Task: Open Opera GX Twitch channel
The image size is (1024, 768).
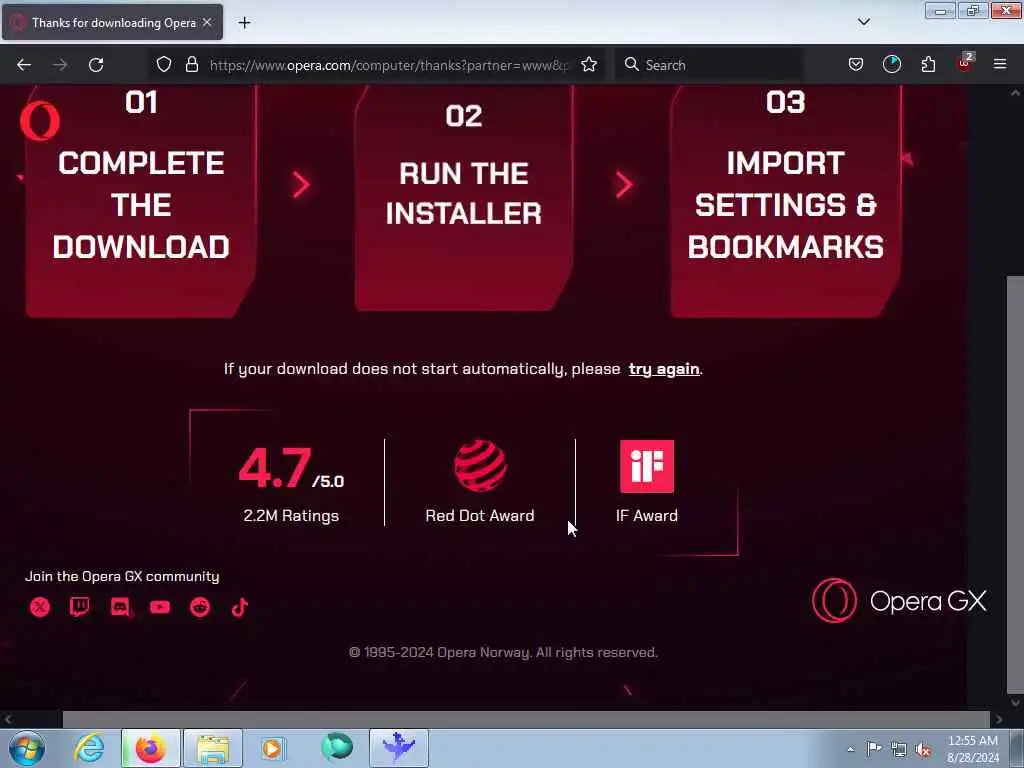Action: click(x=80, y=607)
